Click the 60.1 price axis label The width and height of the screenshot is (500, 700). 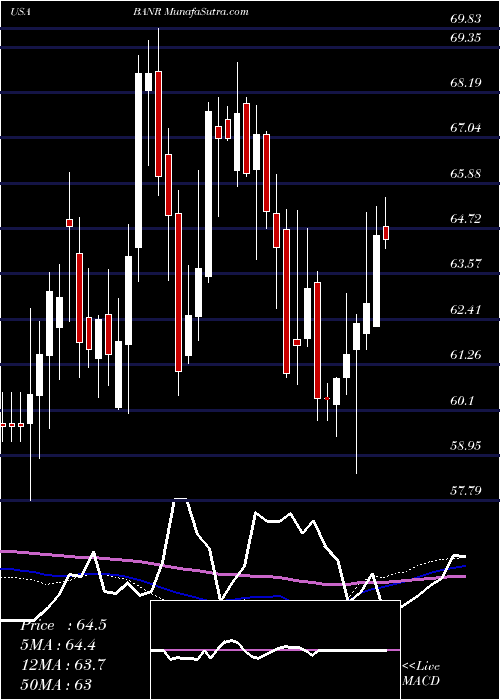(x=462, y=400)
